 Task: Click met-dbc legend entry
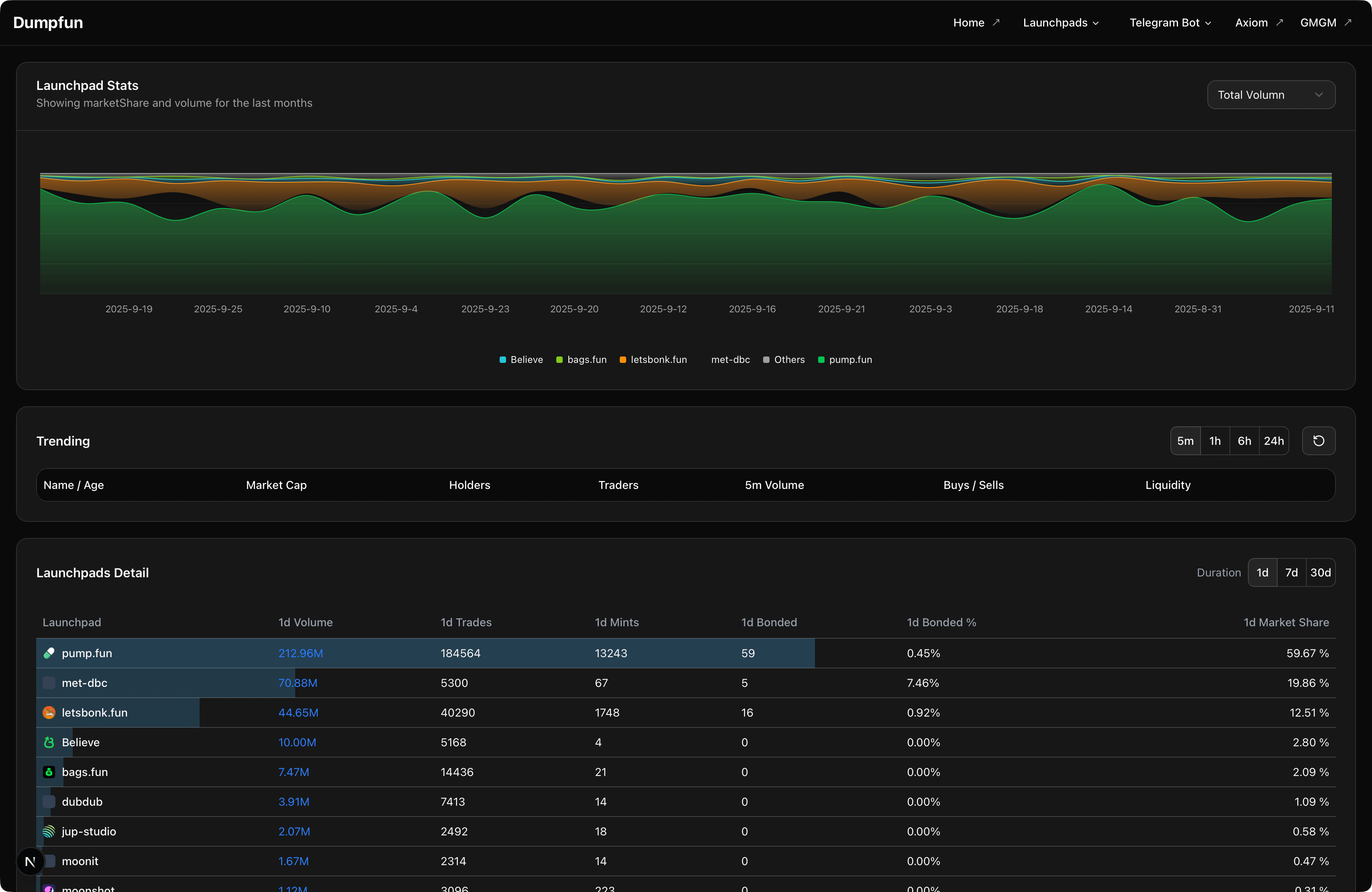730,360
